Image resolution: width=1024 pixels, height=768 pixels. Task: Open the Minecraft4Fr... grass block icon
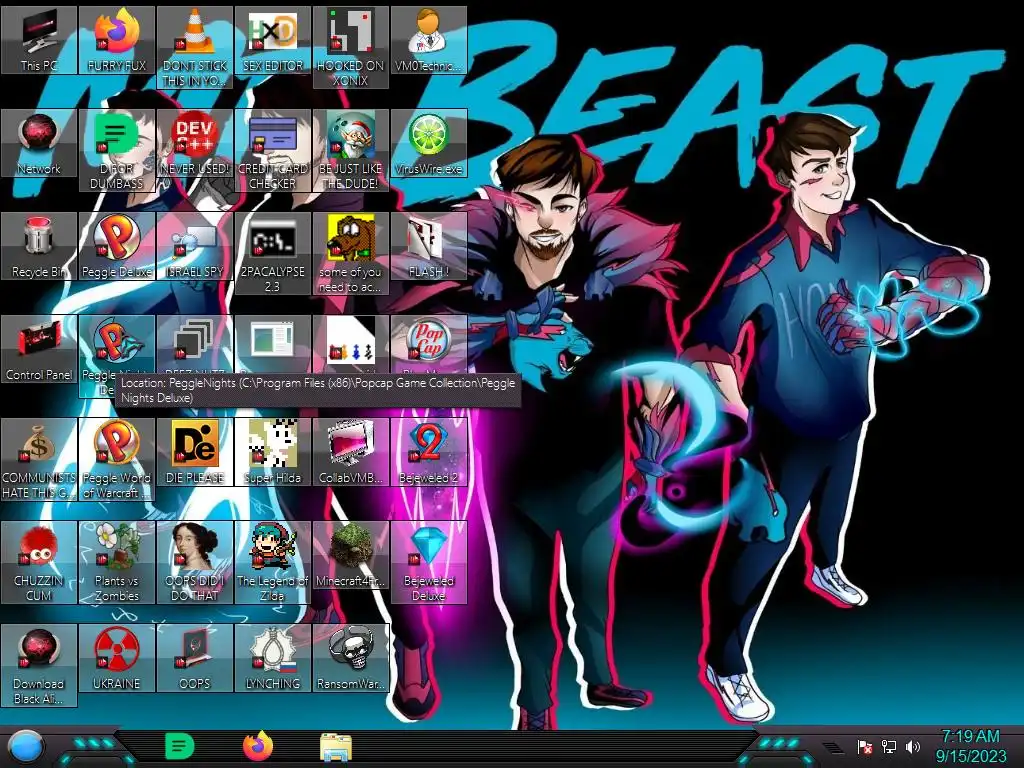point(351,556)
